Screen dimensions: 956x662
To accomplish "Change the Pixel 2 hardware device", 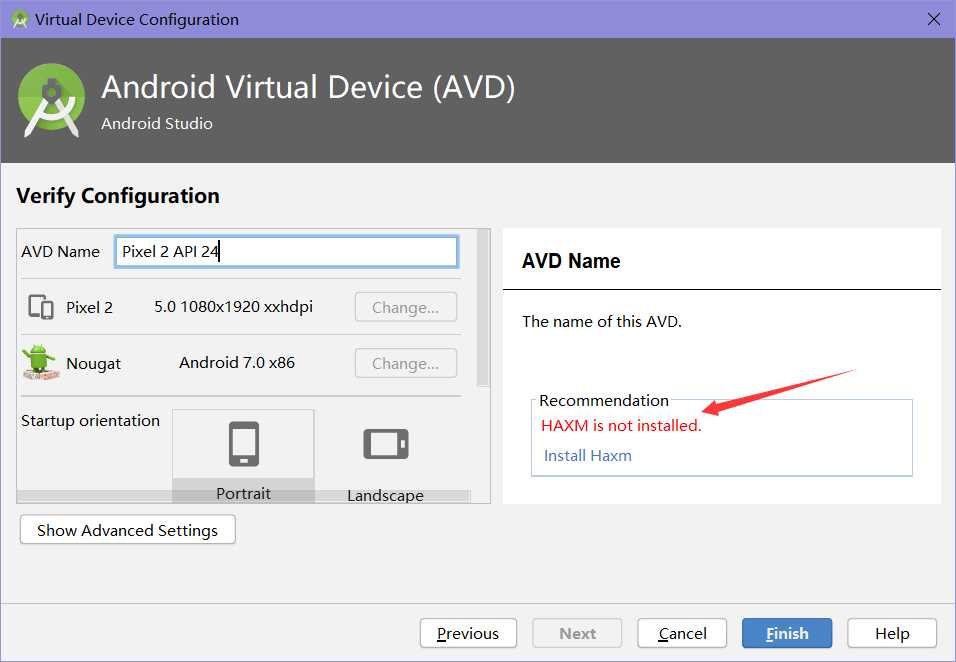I will (x=405, y=307).
